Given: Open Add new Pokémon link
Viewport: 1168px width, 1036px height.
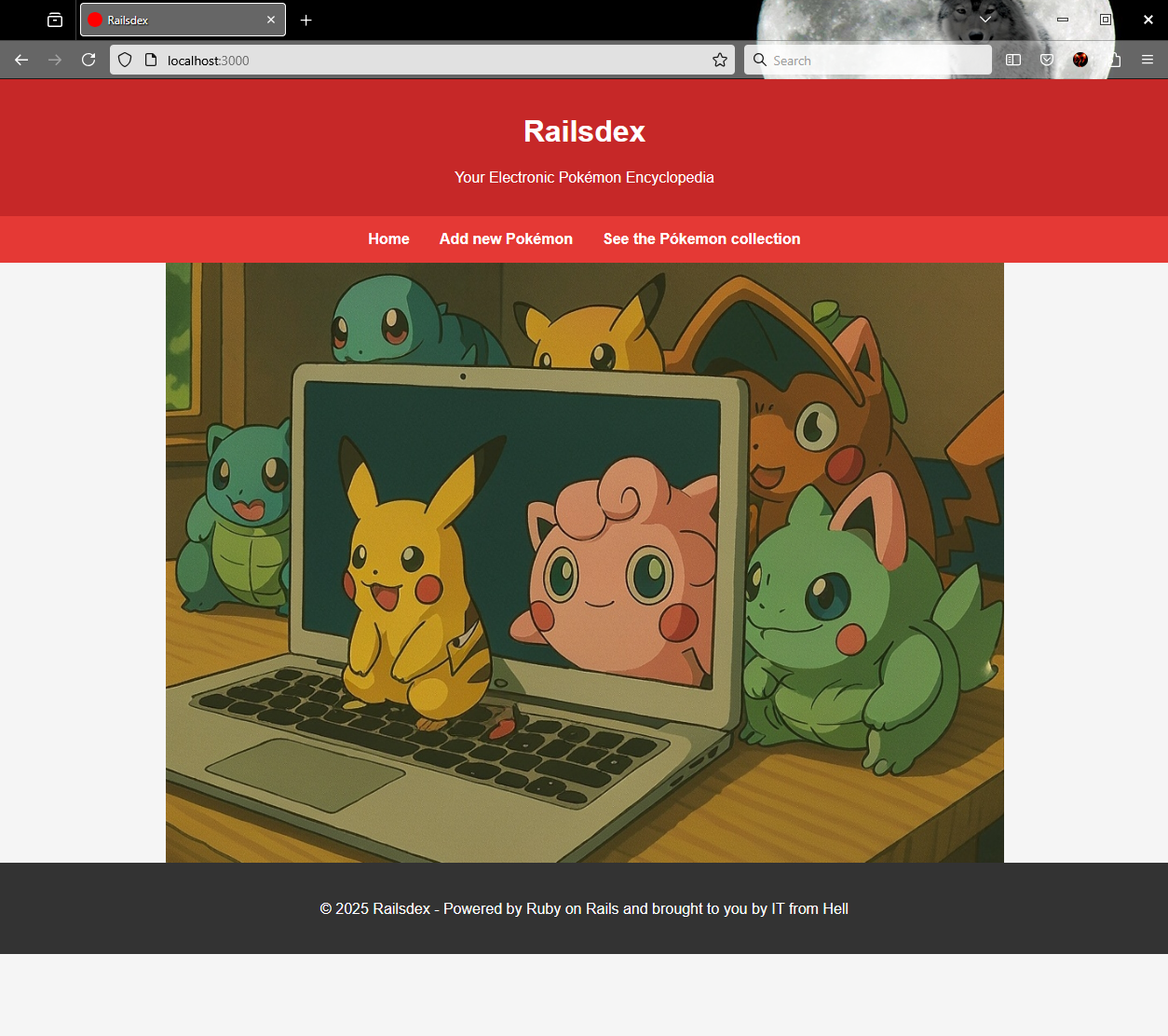Looking at the screenshot, I should (x=506, y=239).
